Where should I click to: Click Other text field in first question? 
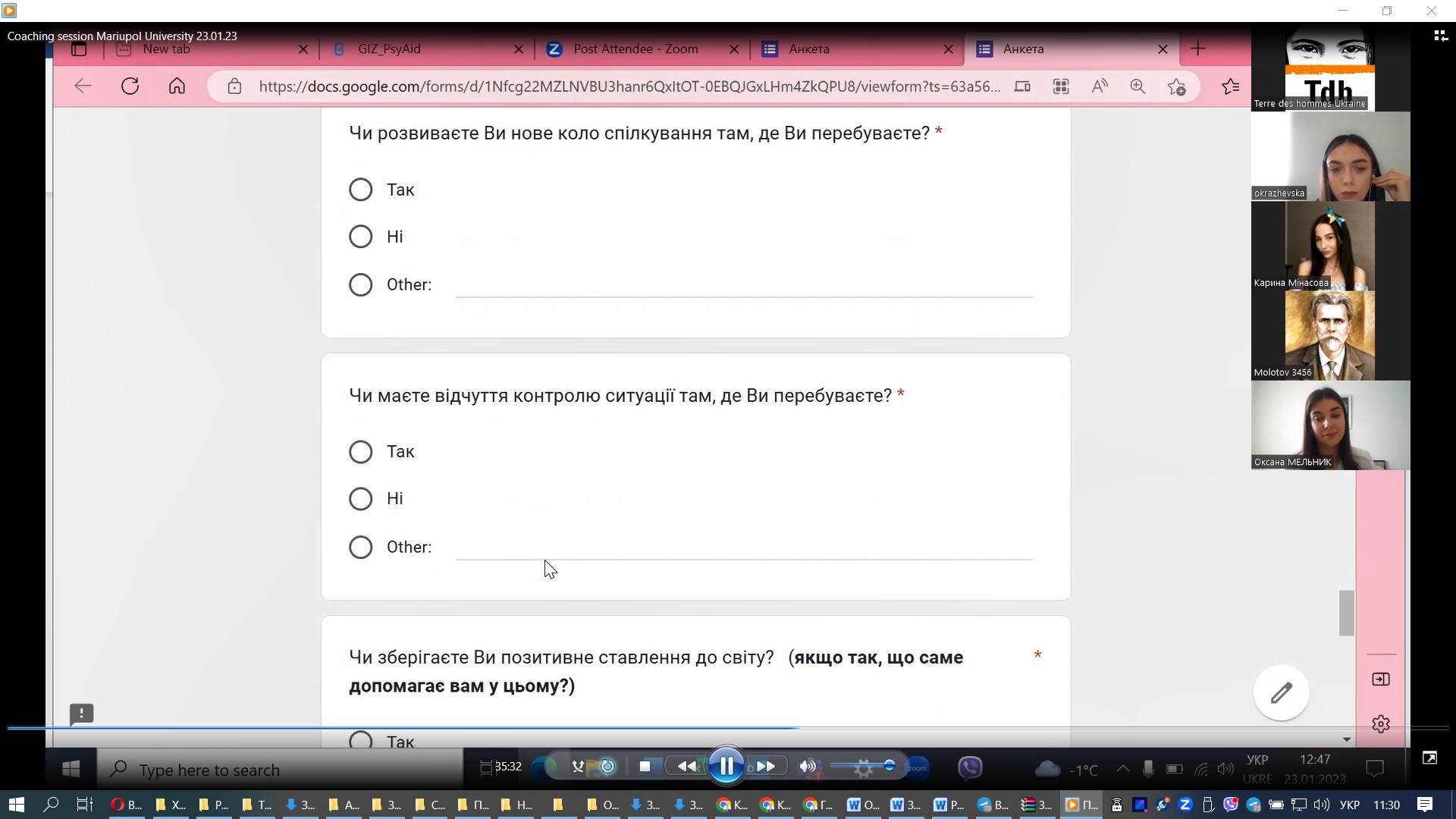tap(743, 286)
